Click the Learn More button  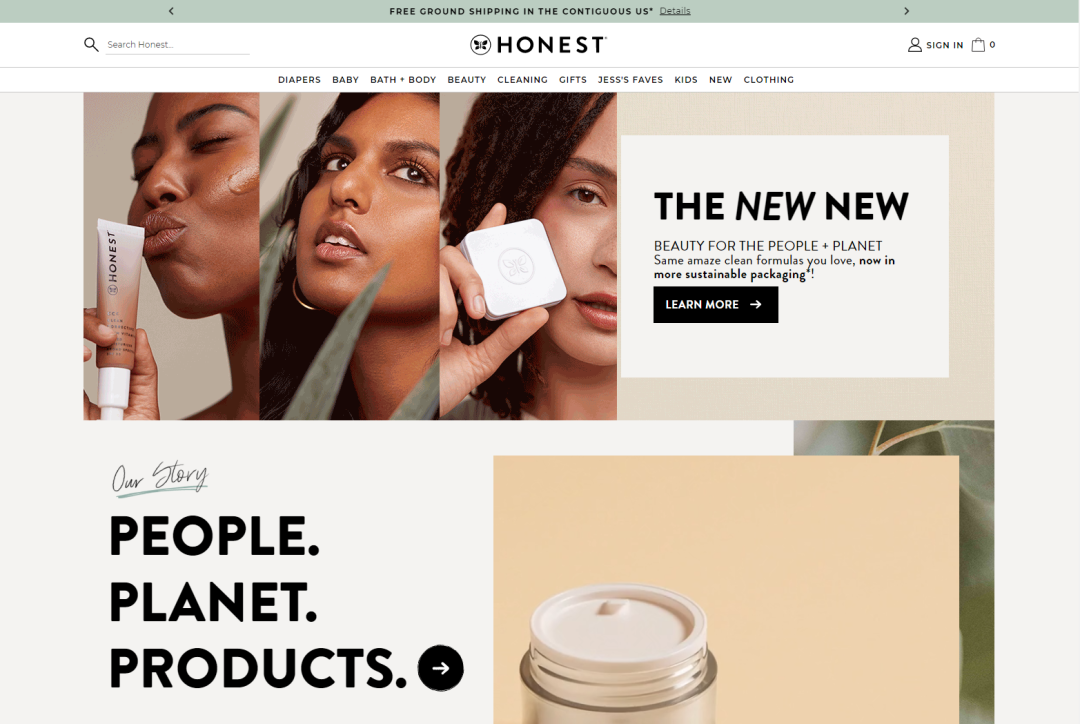pos(716,304)
